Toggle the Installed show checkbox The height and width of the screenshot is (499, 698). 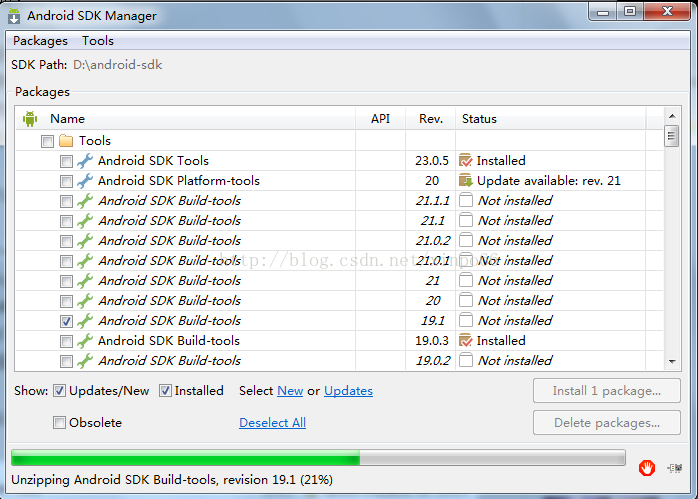pos(165,391)
